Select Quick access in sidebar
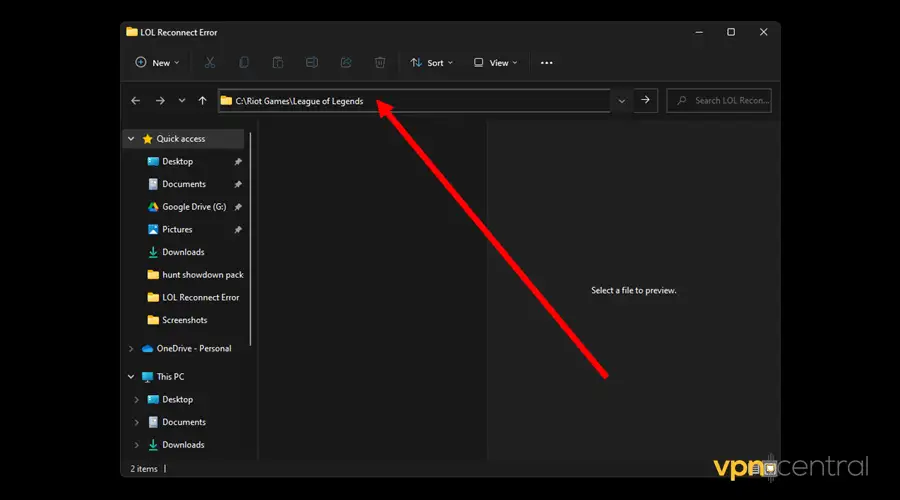 tap(180, 138)
